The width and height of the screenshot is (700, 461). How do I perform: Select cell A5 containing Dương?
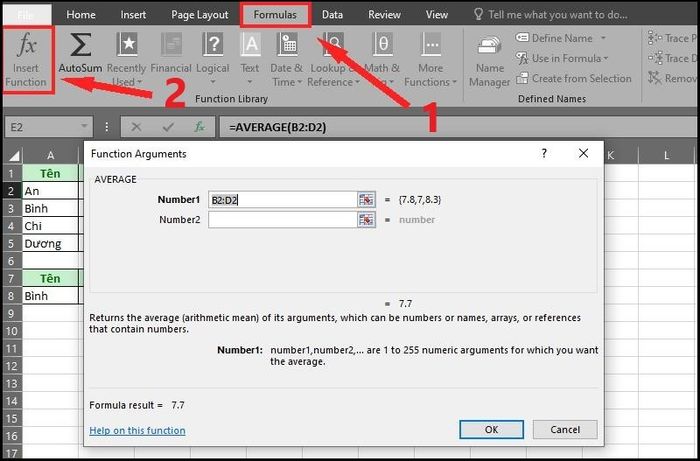pyautogui.click(x=50, y=243)
